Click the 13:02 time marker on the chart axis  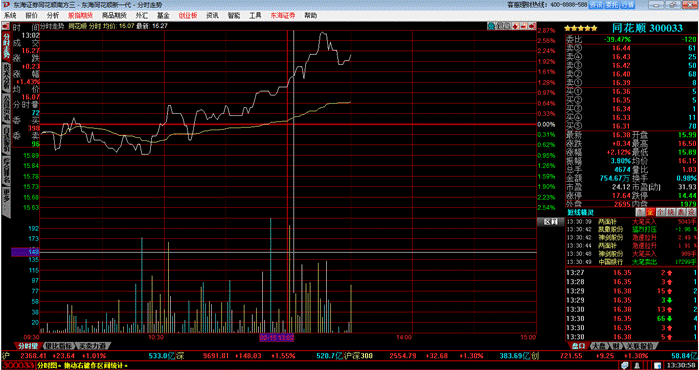point(277,337)
